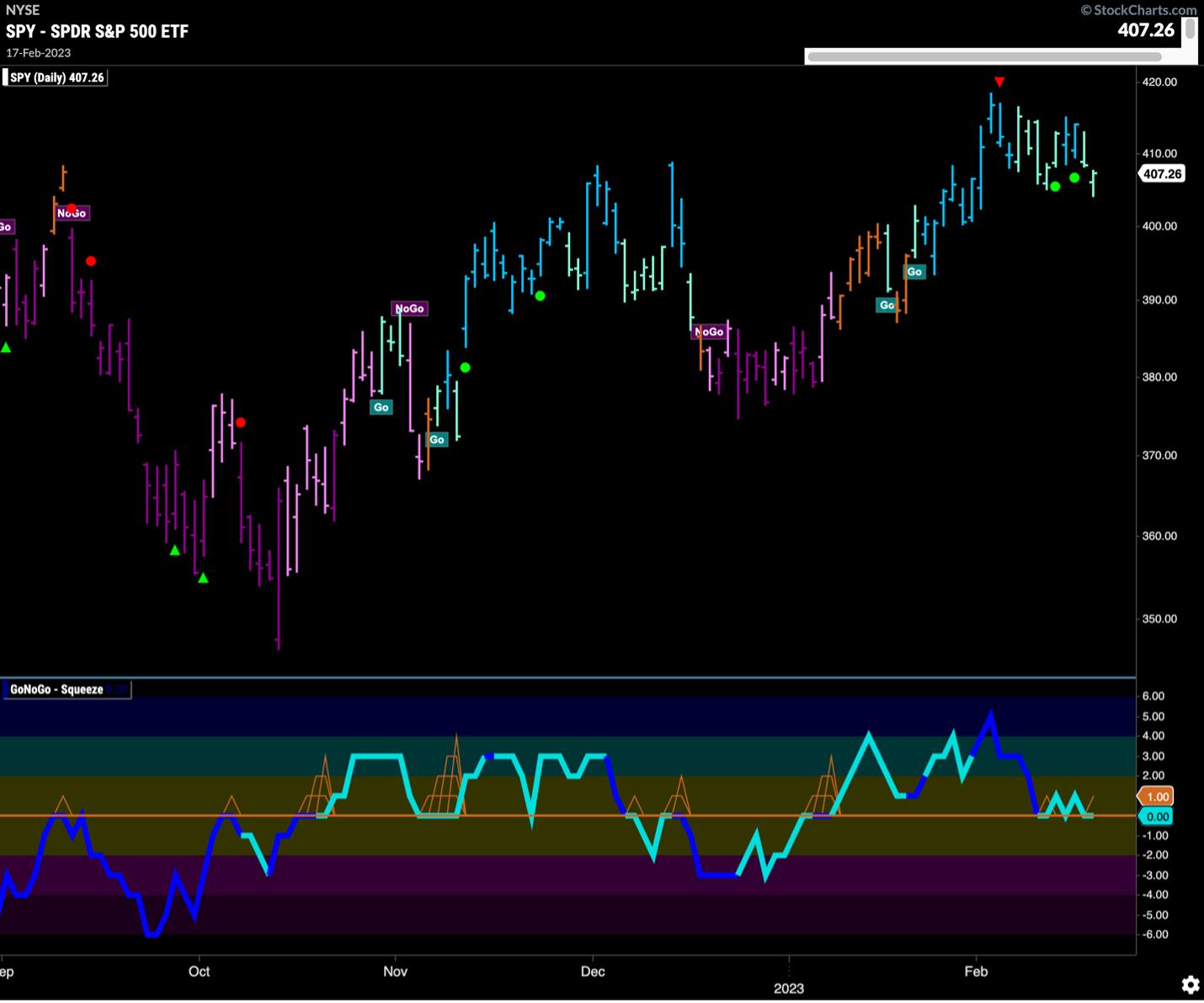Select the NoGo marker in mid-December
This screenshot has width=1204, height=1003.
pyautogui.click(x=709, y=332)
